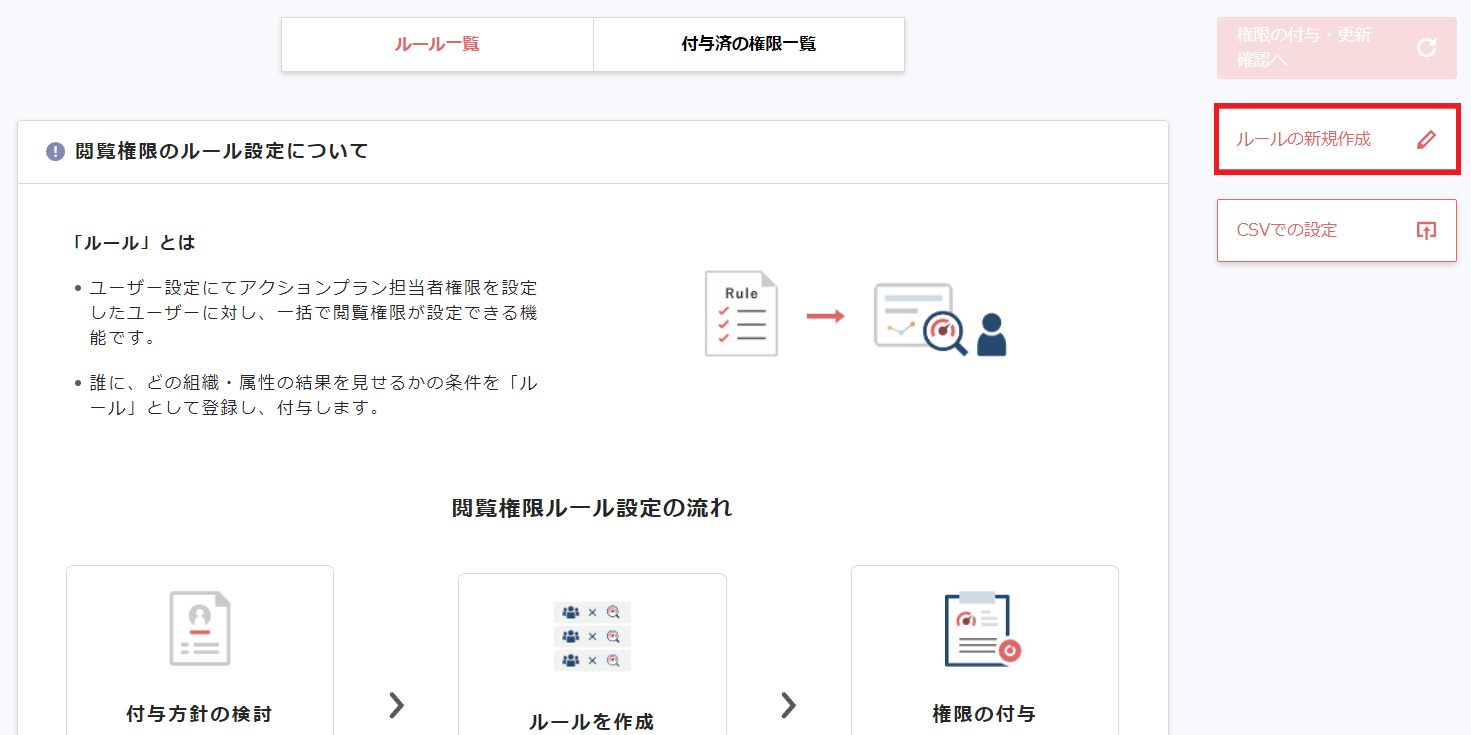The image size is (1471, 735).
Task: Click the chevron after 付与方針の検討 card
Action: (397, 705)
